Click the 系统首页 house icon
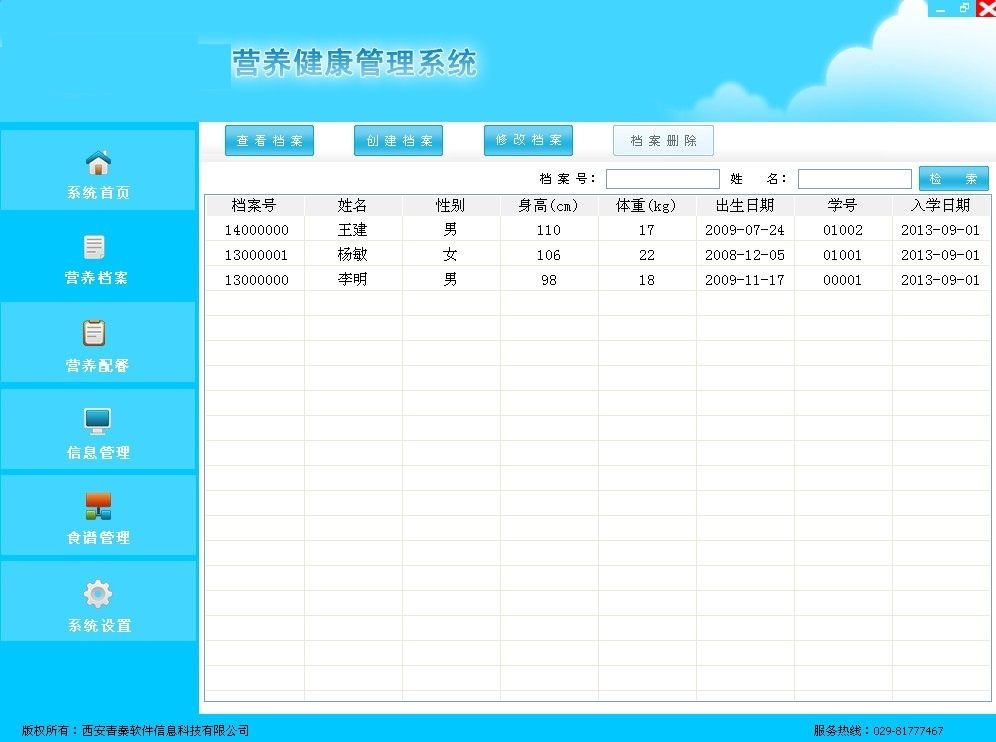 [x=98, y=161]
